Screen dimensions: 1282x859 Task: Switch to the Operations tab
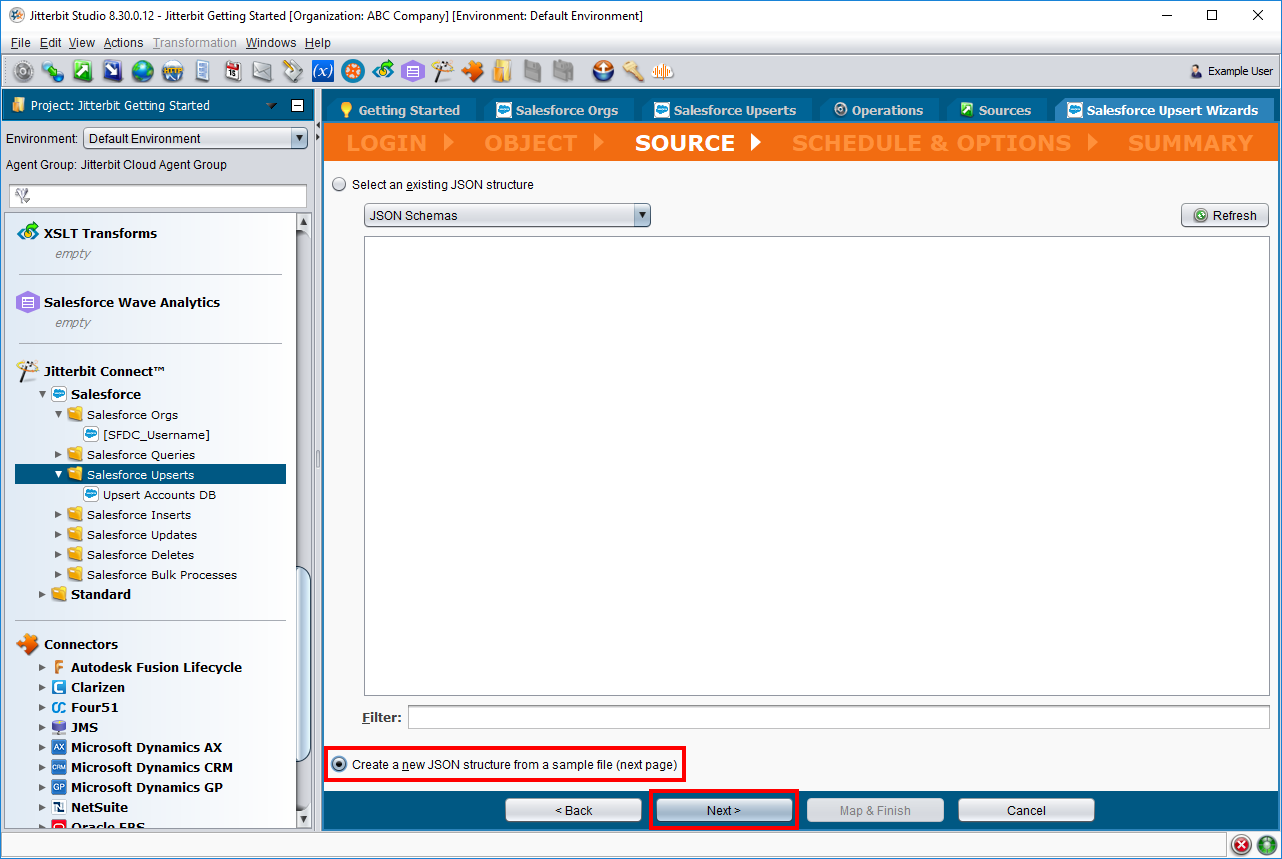tap(878, 110)
